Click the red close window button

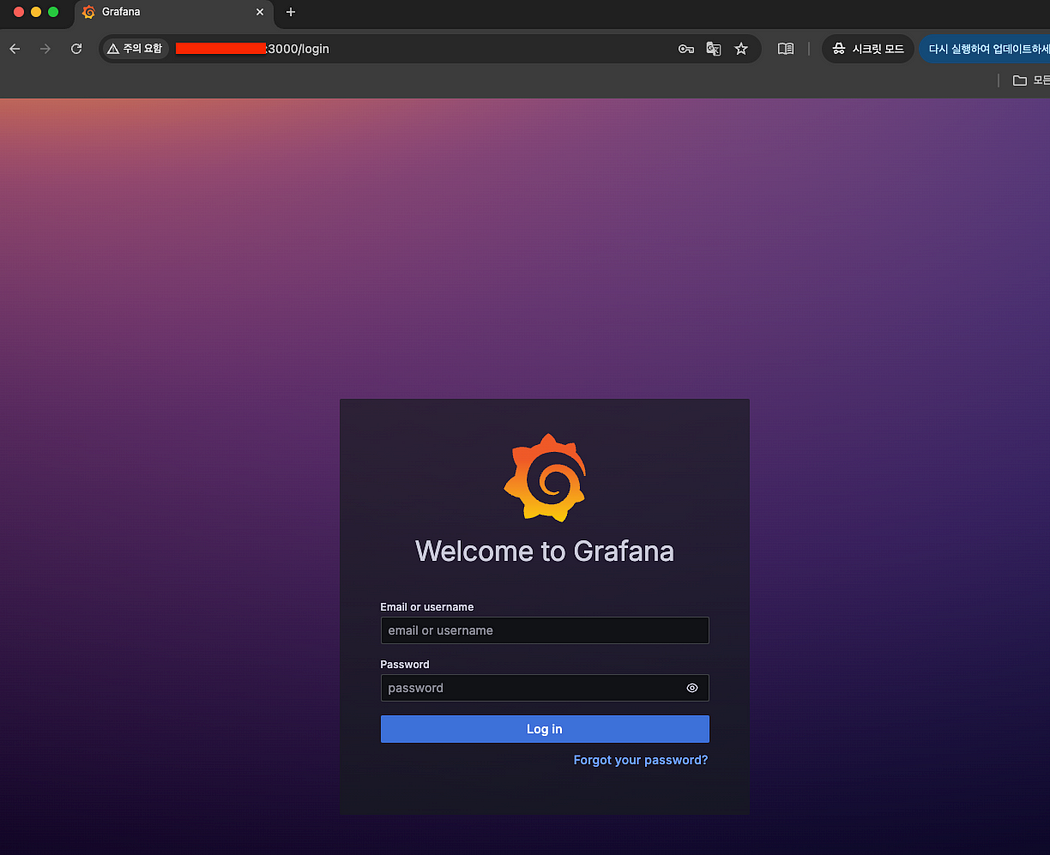19,12
